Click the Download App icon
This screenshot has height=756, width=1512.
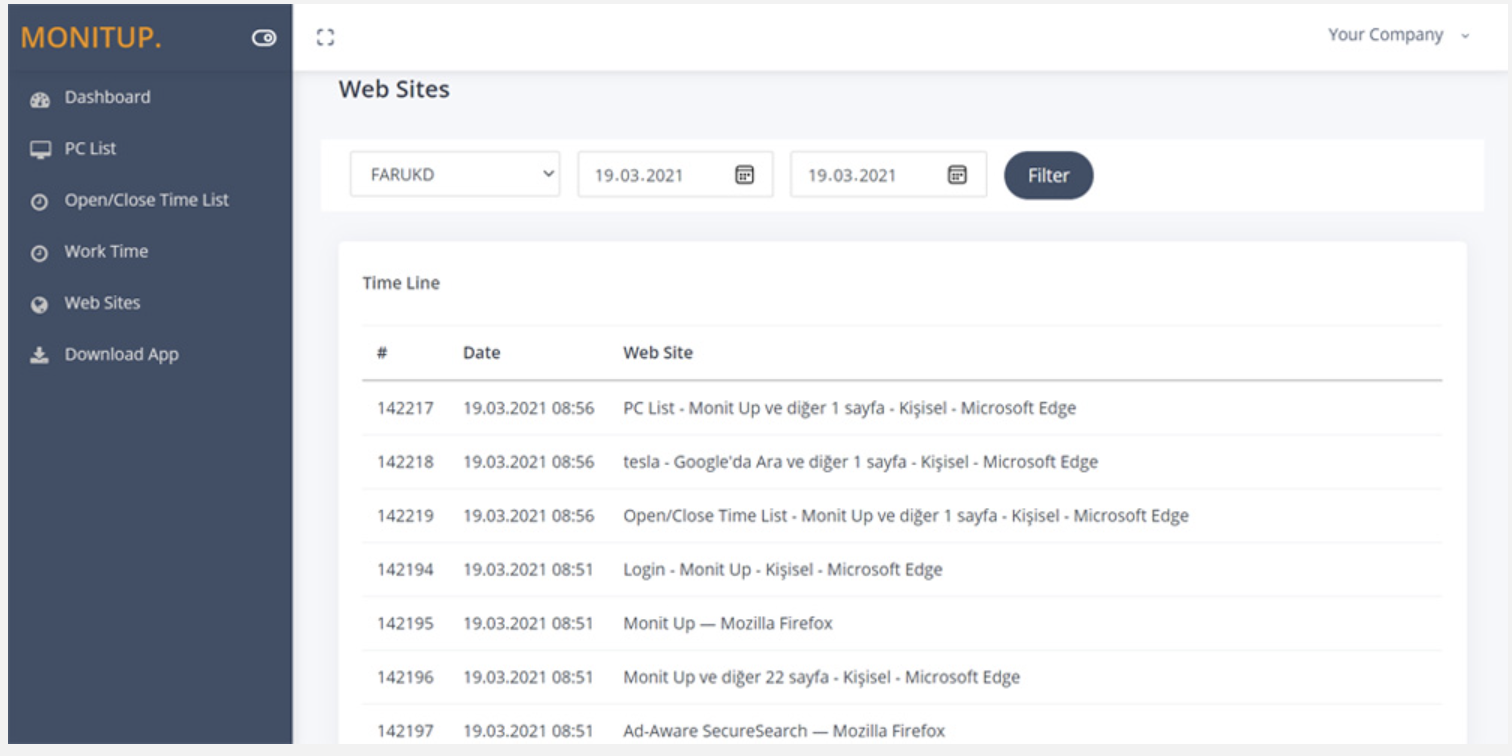40,354
